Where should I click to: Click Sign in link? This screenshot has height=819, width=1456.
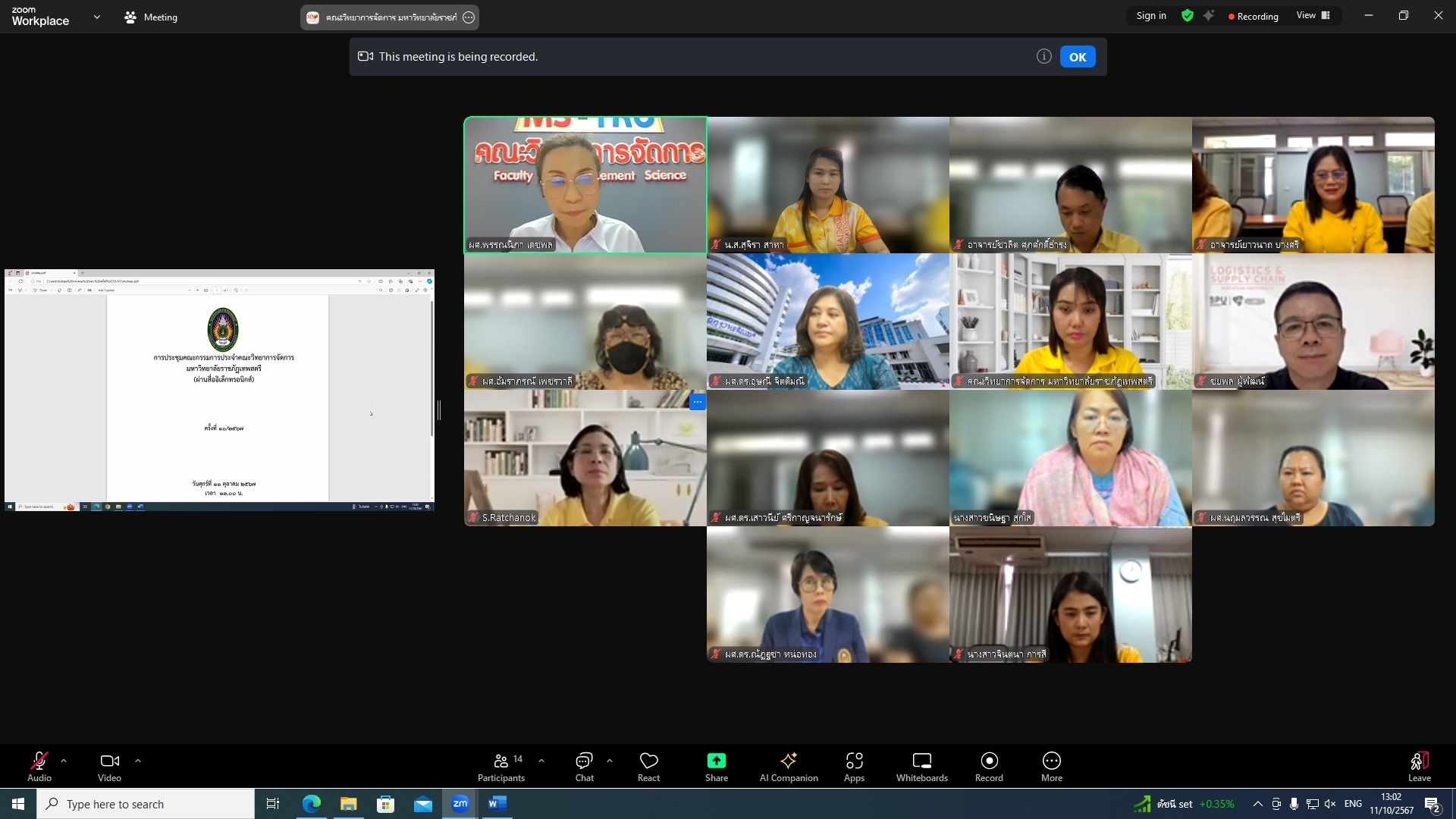pyautogui.click(x=1150, y=15)
